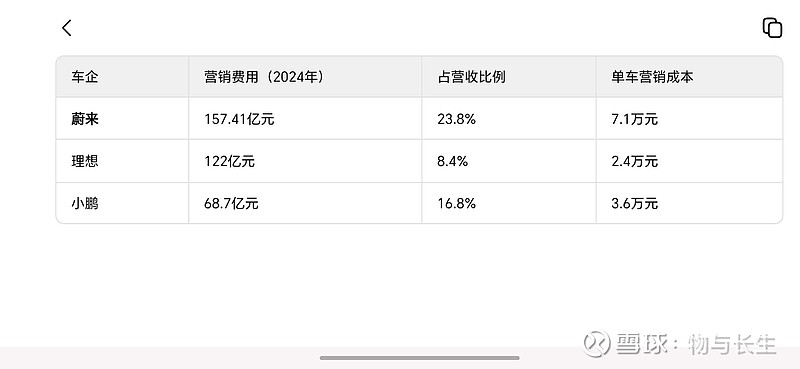Viewport: 800px width, 369px height.
Task: Select the 占营收比例 column header
Action: tap(471, 77)
